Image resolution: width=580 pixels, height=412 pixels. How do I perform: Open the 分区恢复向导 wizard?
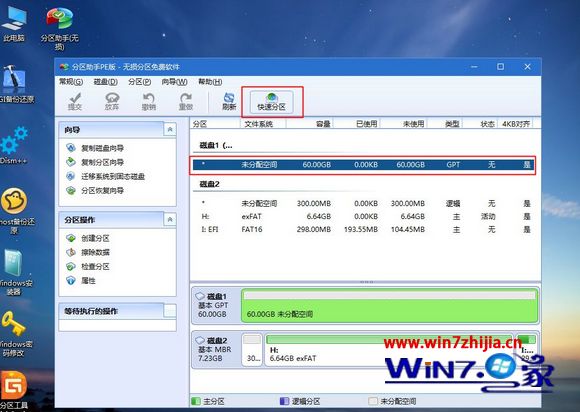[x=102, y=190]
